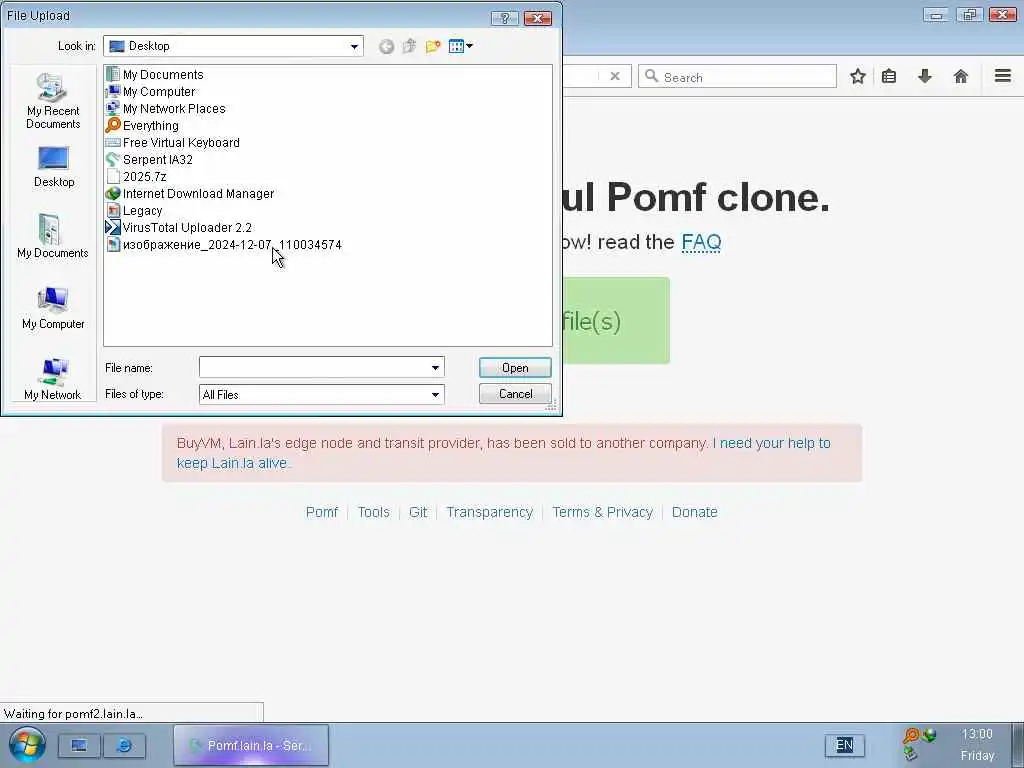Click the Open button
This screenshot has width=1024, height=768.
515,368
